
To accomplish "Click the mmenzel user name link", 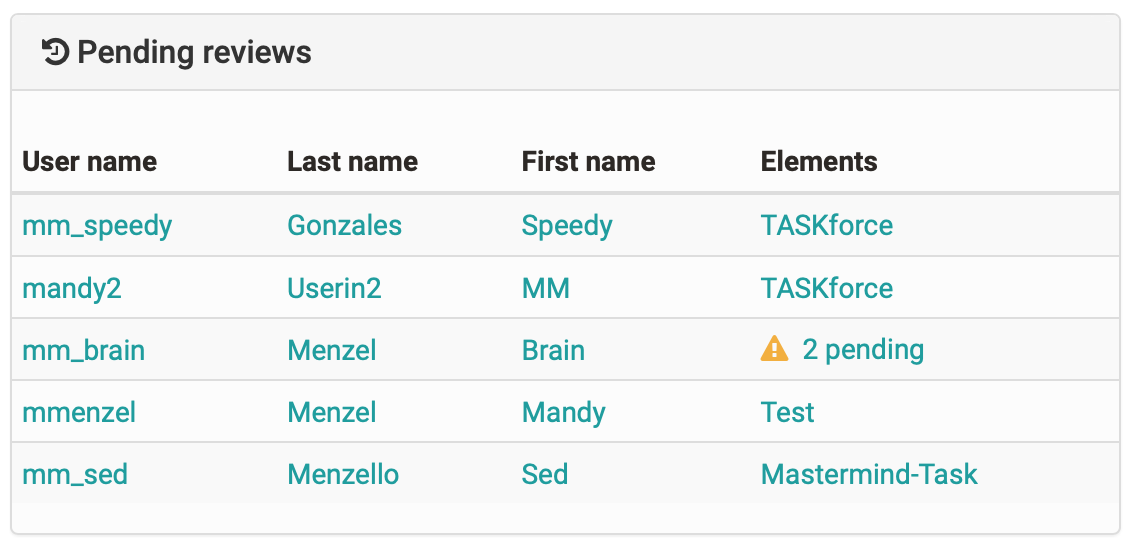I will pos(79,413).
